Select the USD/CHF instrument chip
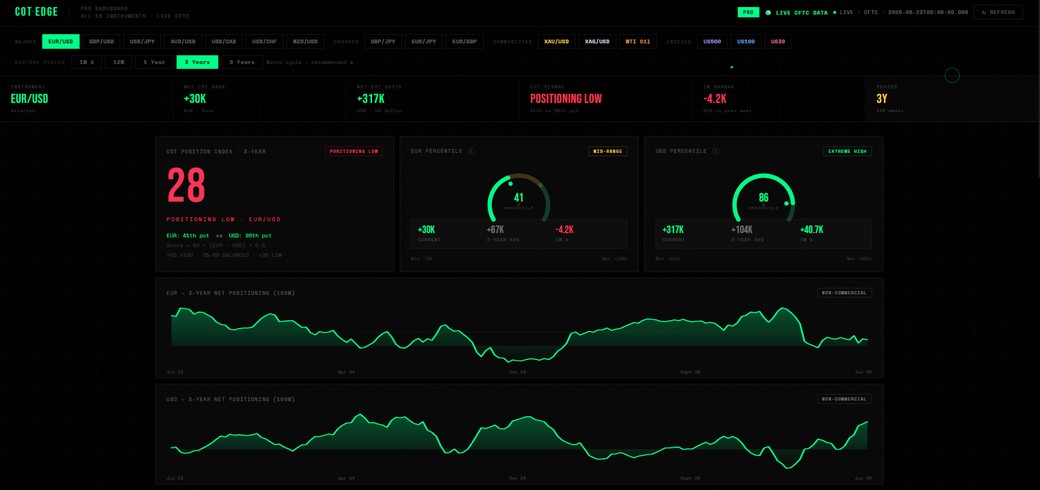 point(265,41)
